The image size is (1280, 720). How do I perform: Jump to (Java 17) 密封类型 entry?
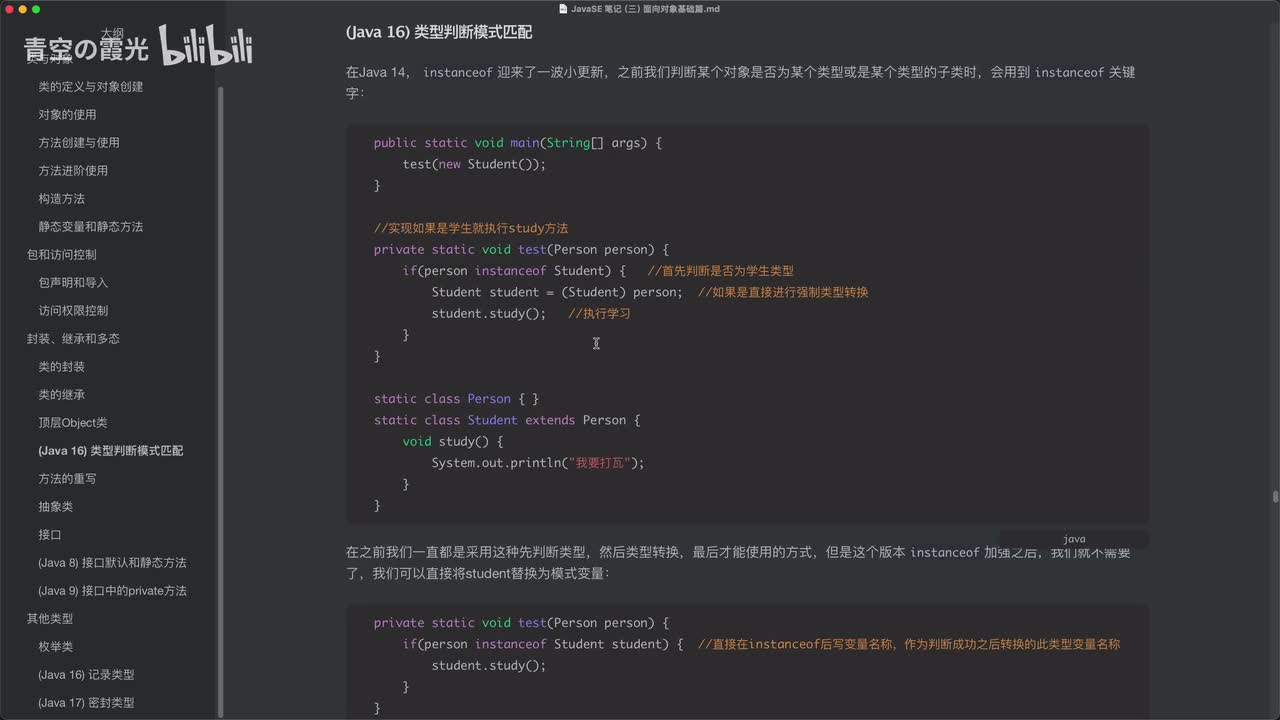[x=86, y=703]
